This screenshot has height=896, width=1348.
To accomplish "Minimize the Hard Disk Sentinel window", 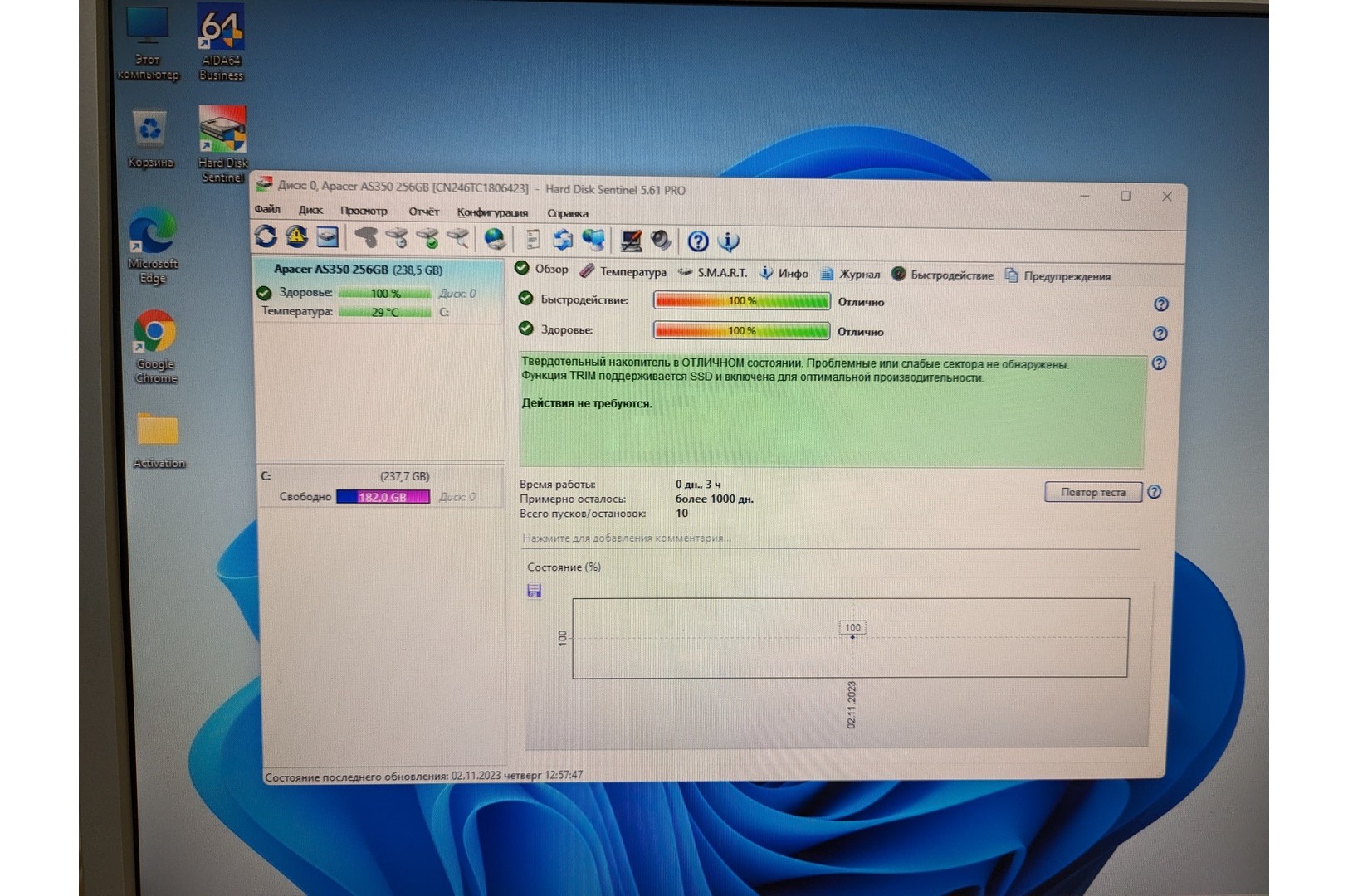I will pyautogui.click(x=1085, y=195).
